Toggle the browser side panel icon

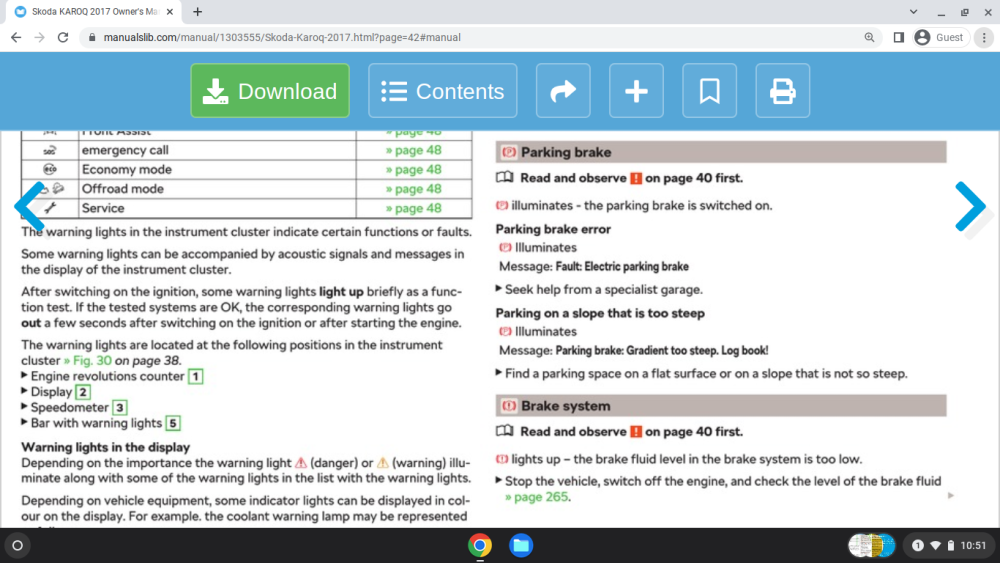(899, 38)
